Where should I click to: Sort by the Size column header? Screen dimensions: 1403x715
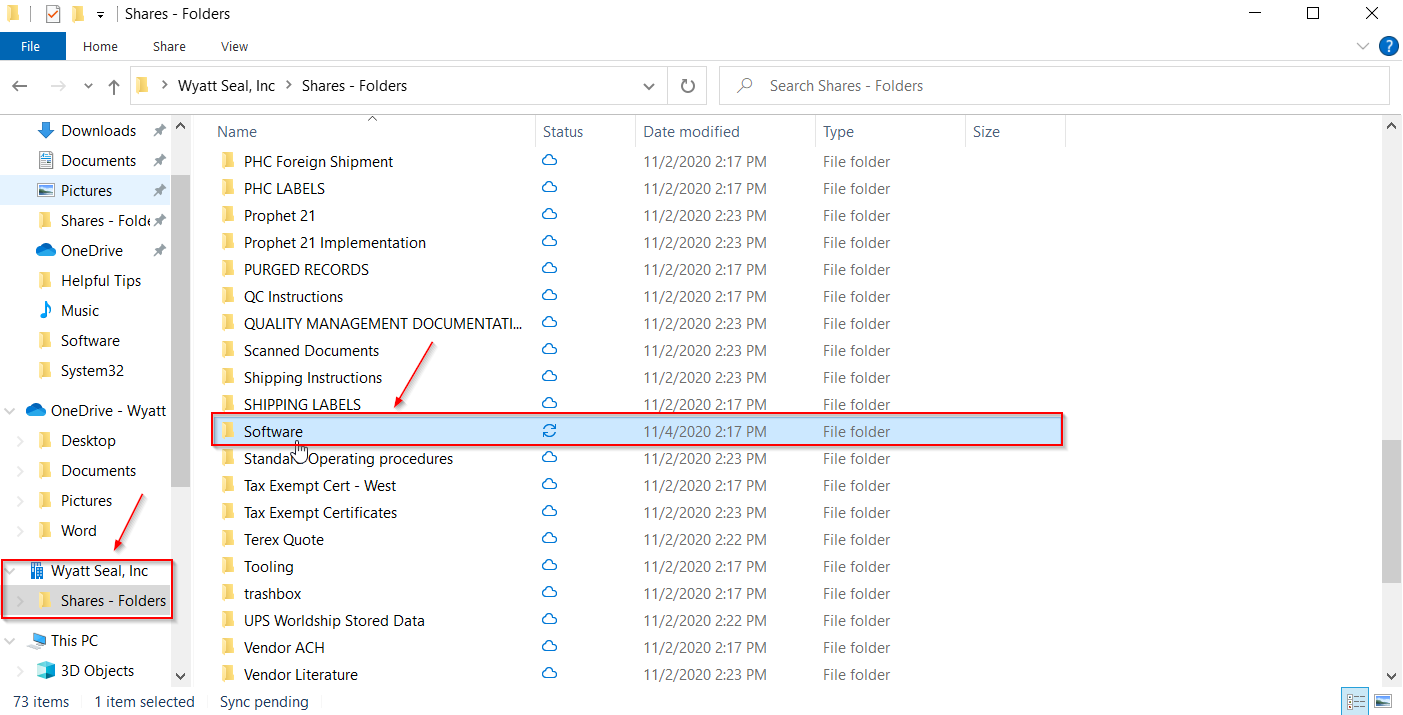[x=986, y=132]
